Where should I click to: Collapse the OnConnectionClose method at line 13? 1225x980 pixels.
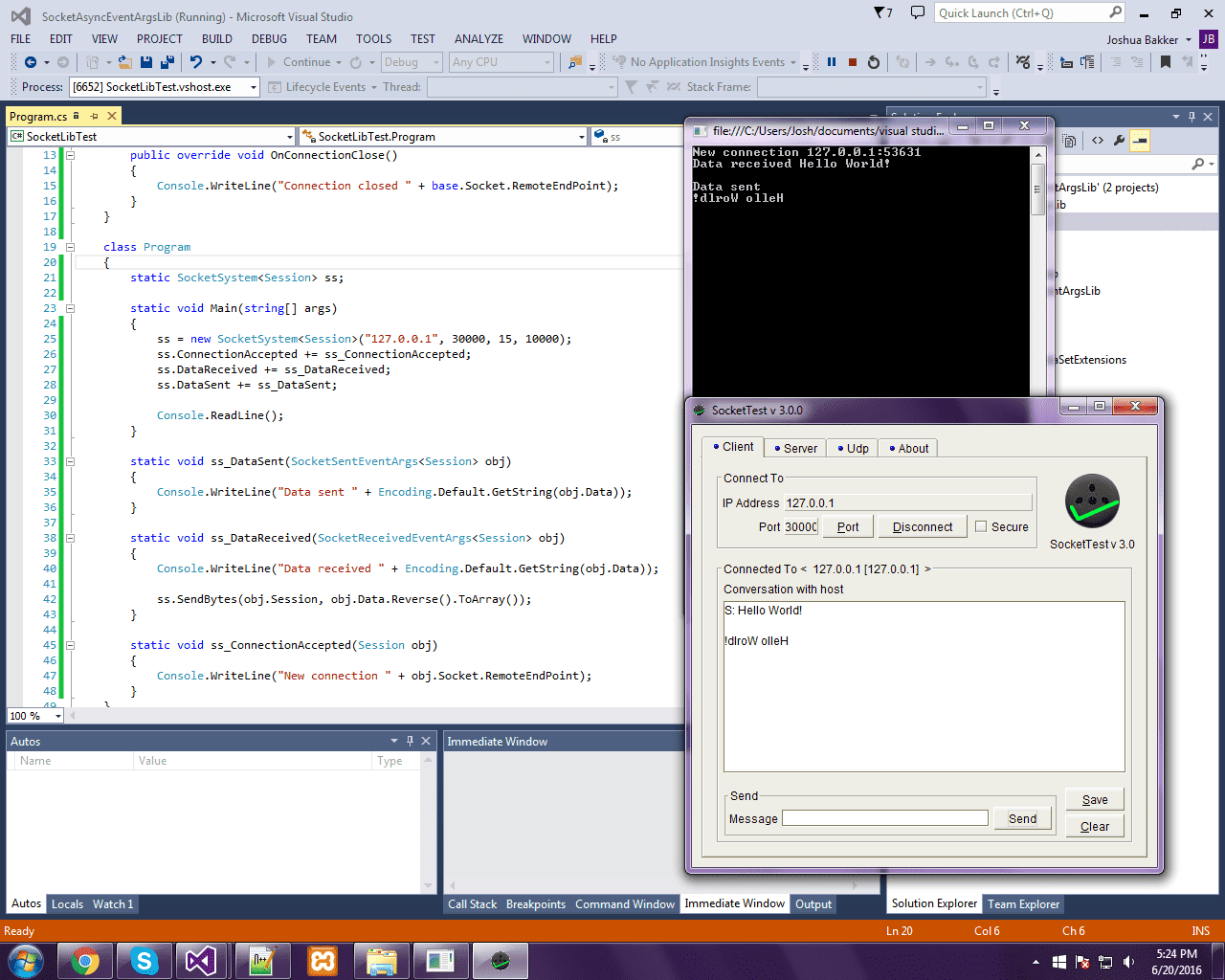(x=70, y=155)
